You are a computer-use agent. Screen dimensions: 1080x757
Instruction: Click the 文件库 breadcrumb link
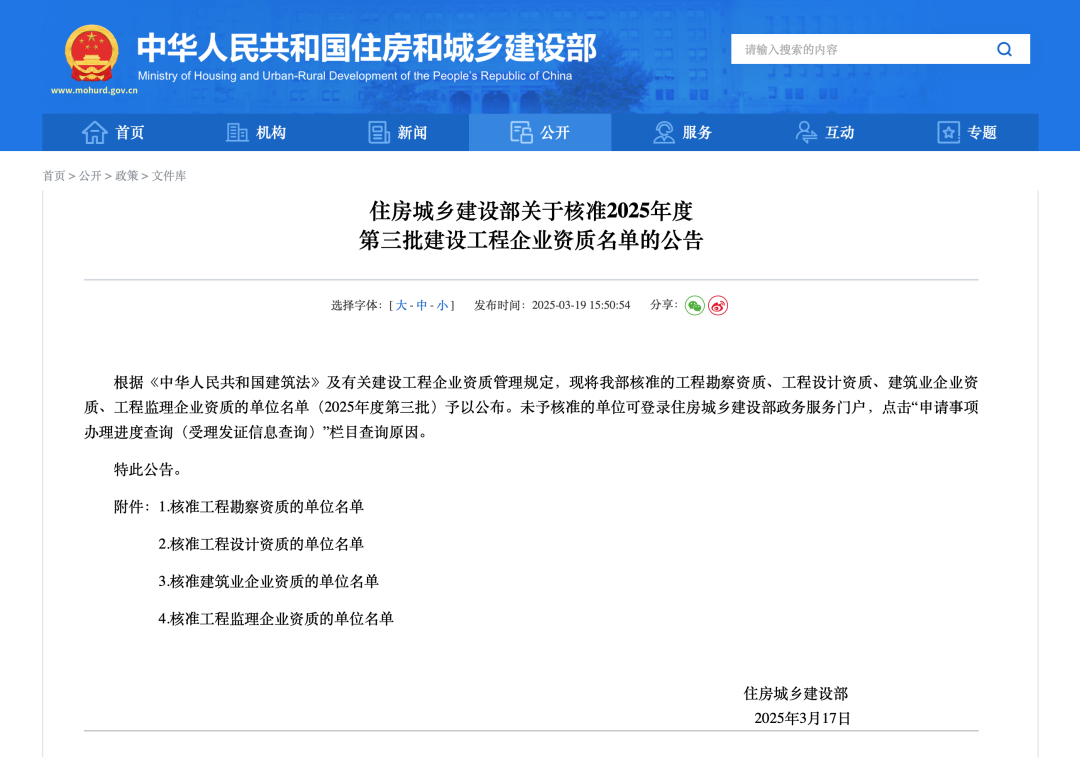pos(169,176)
